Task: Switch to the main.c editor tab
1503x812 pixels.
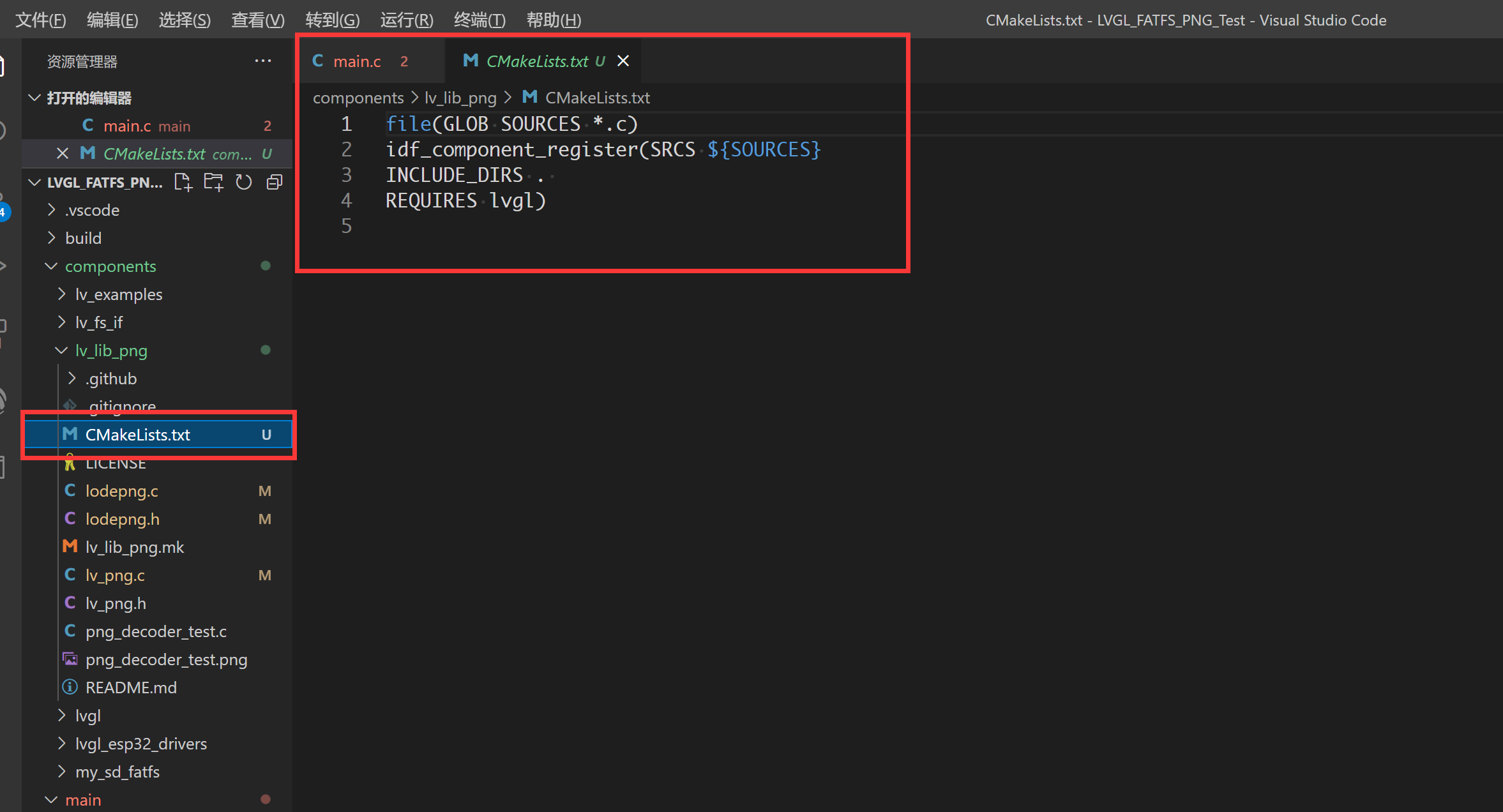Action: (x=356, y=61)
